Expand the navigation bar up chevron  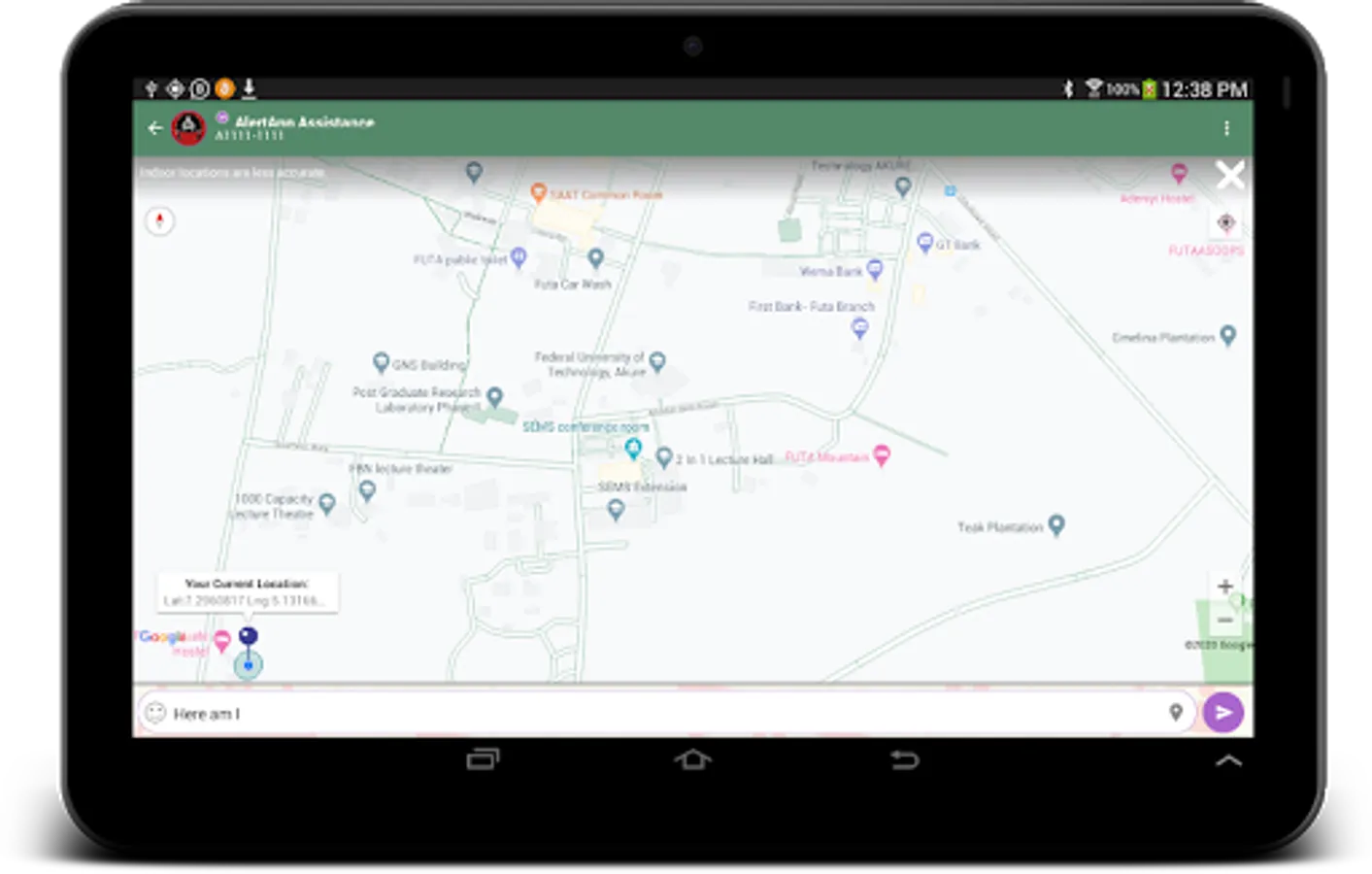1228,760
